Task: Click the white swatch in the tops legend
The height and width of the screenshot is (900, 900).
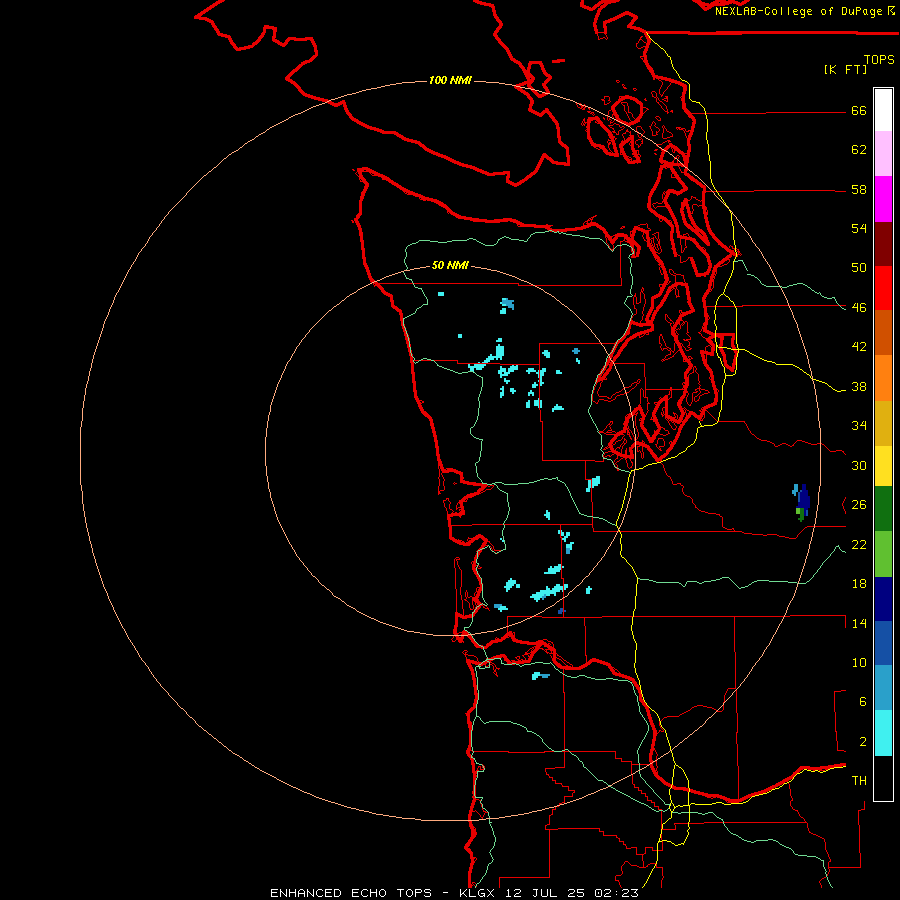Action: point(883,110)
